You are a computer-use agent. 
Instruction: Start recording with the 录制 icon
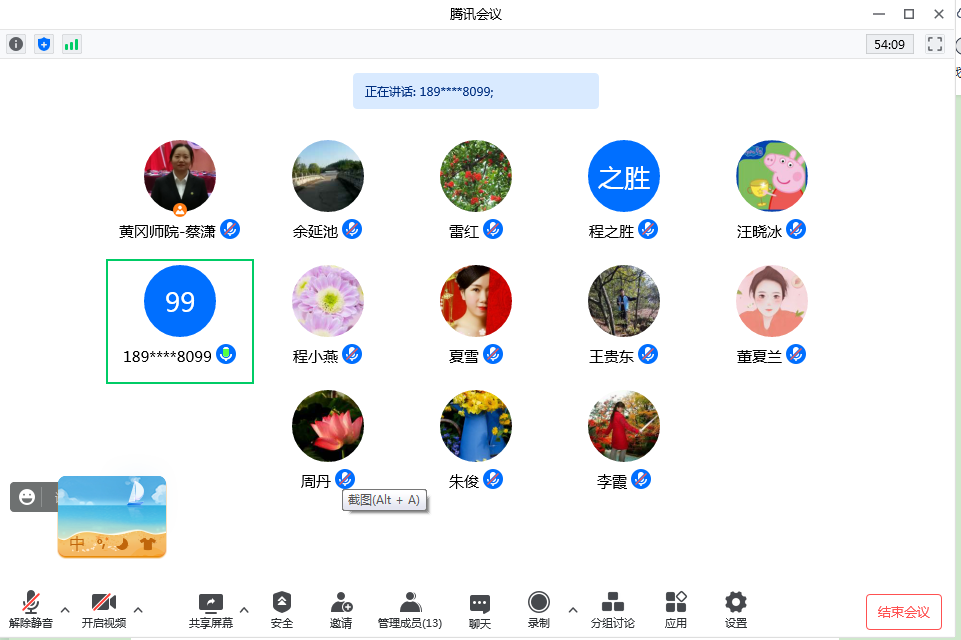point(538,608)
